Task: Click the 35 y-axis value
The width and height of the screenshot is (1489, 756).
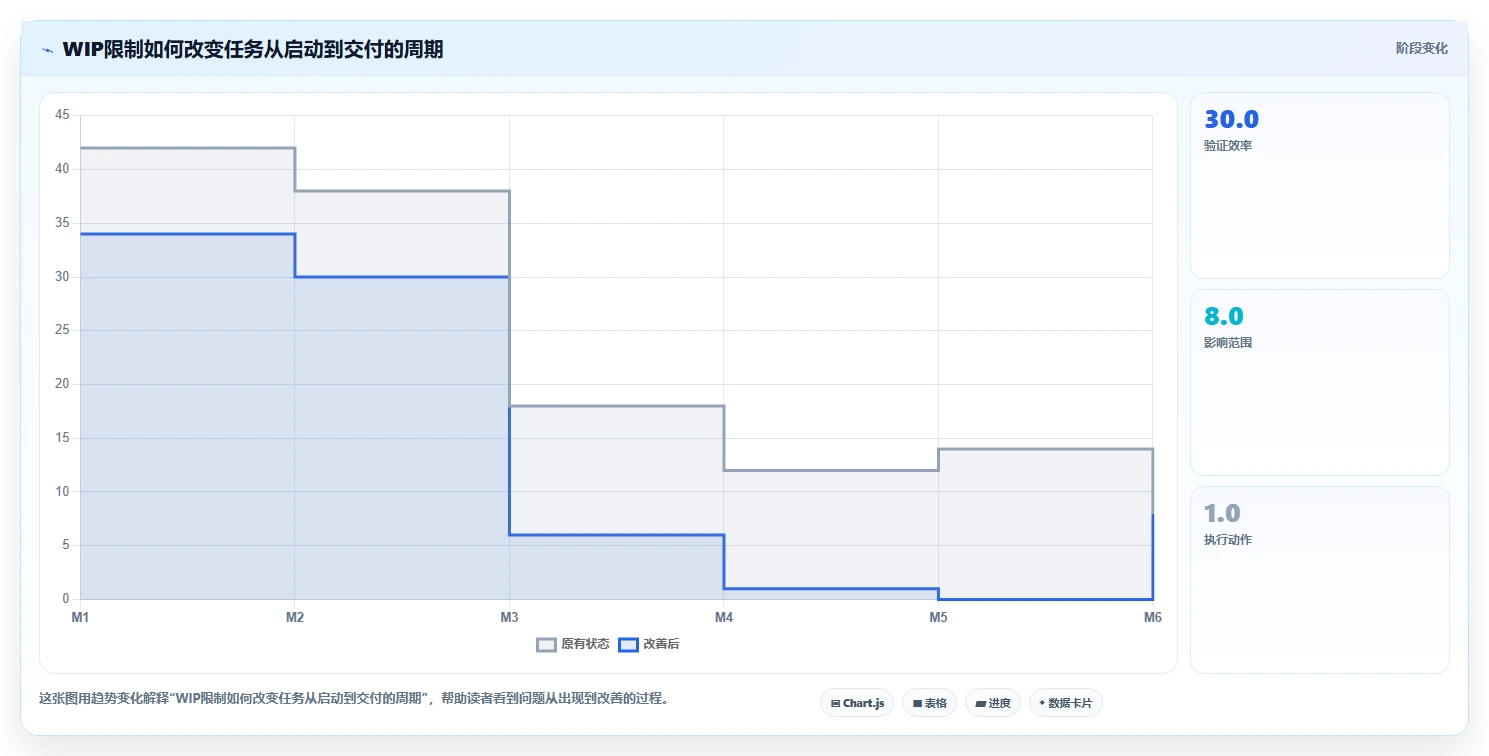Action: click(62, 223)
